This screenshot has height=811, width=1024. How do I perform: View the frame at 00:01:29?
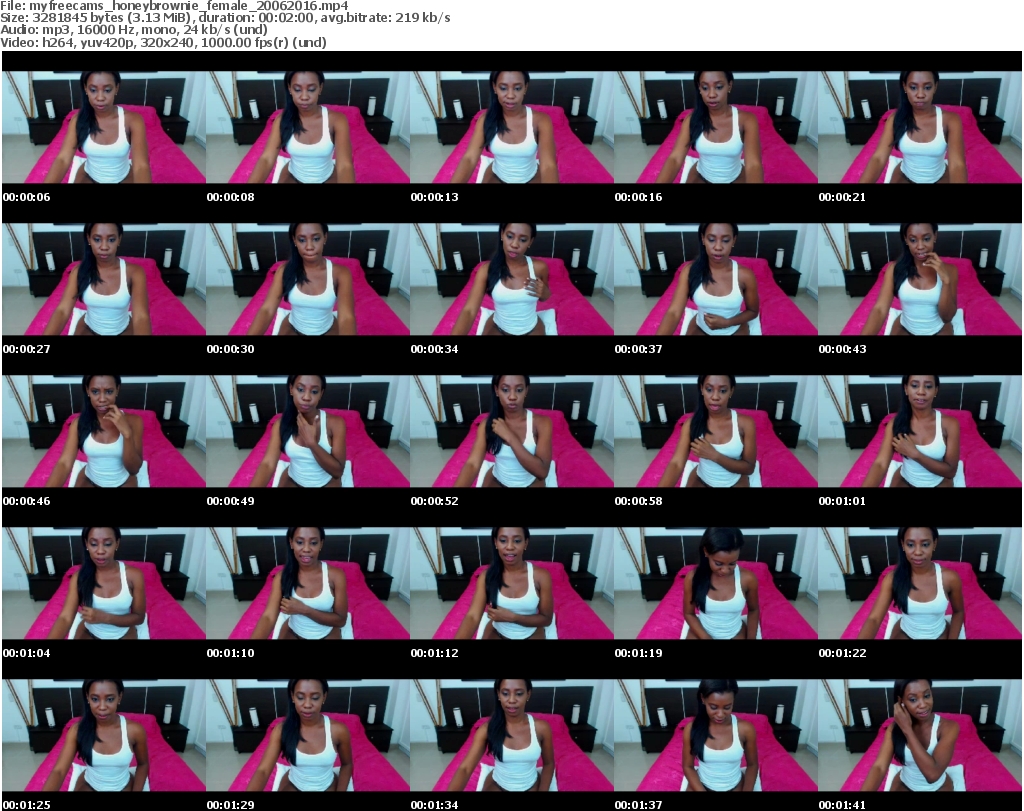308,735
